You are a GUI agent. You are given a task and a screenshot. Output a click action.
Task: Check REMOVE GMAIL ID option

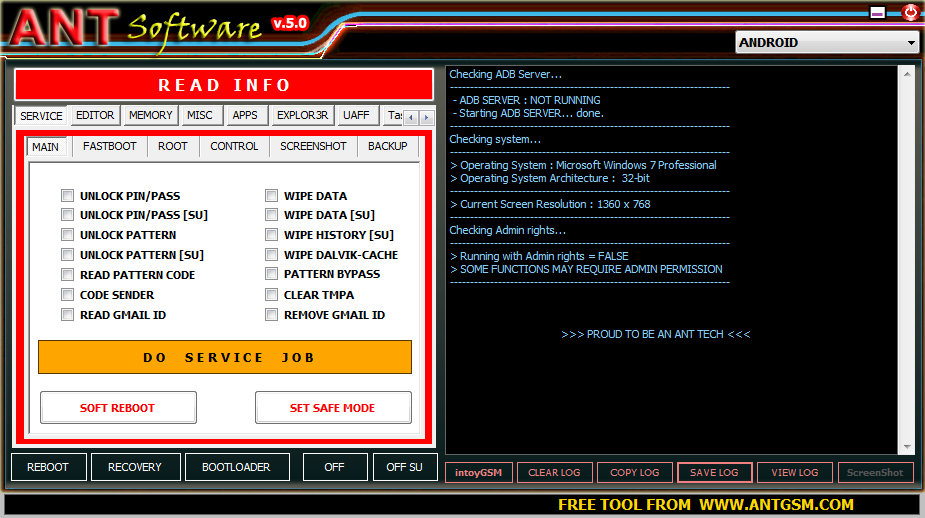pyautogui.click(x=271, y=315)
